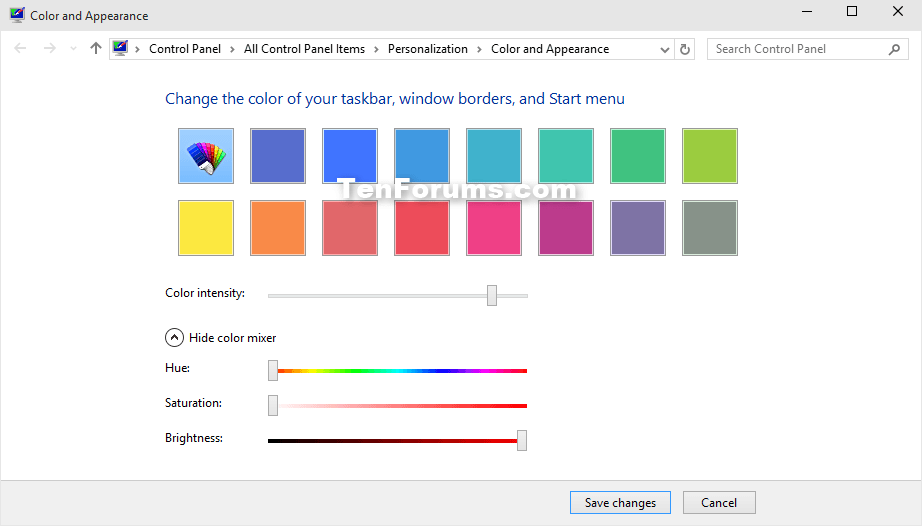Click Save changes button

tap(620, 502)
